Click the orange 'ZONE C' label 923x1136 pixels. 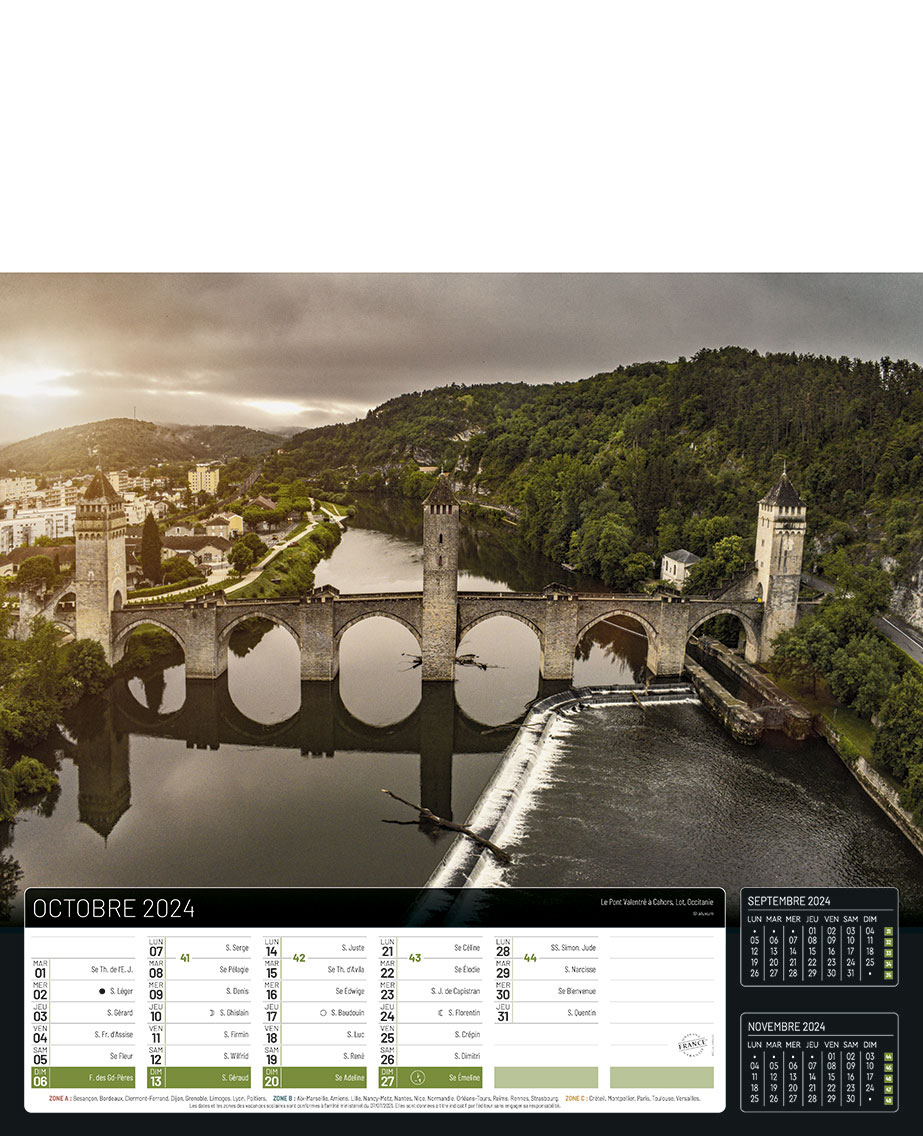coord(575,1098)
